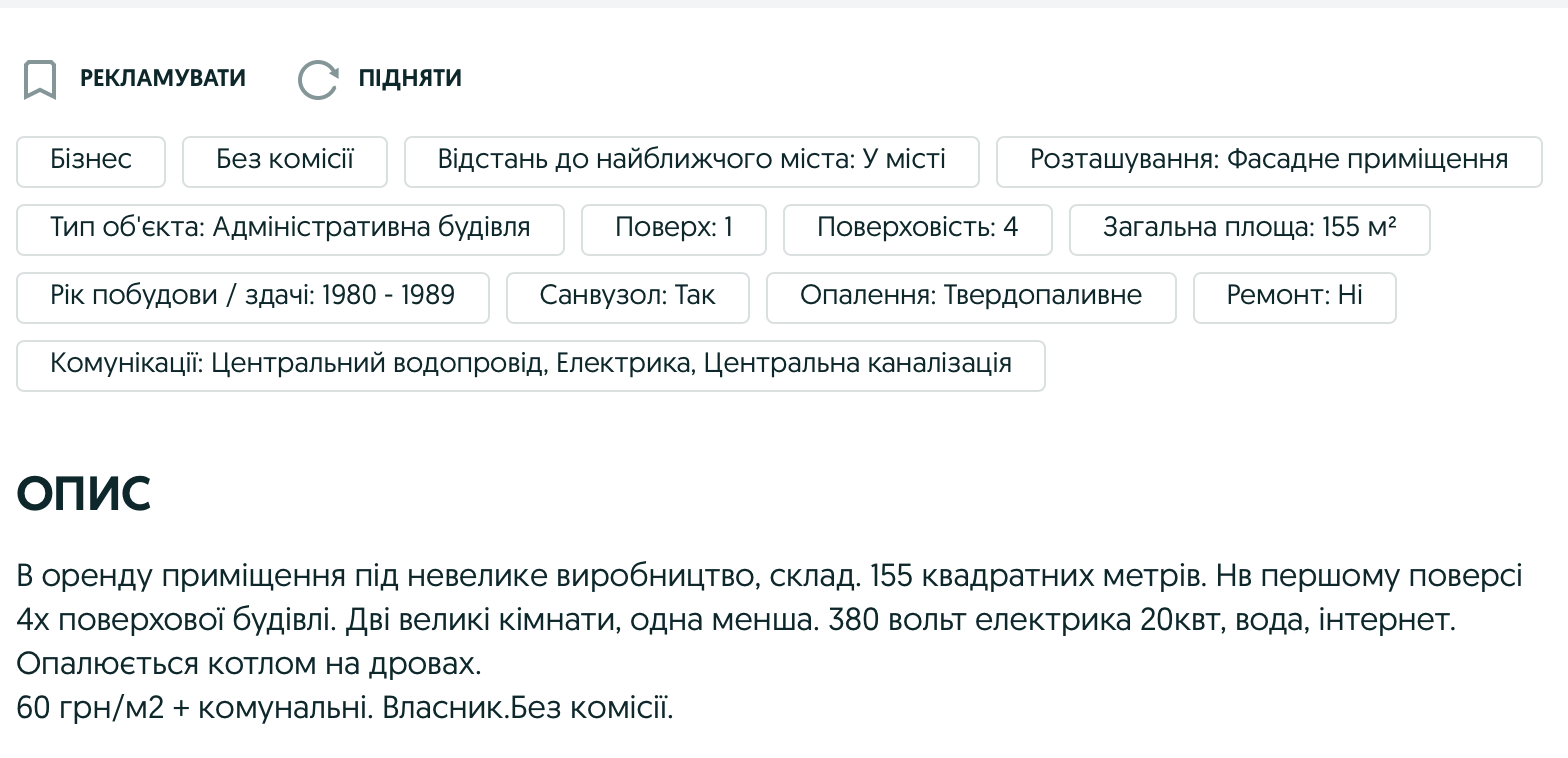Select the Бізнес tag chip
The image size is (1568, 758).
90,161
